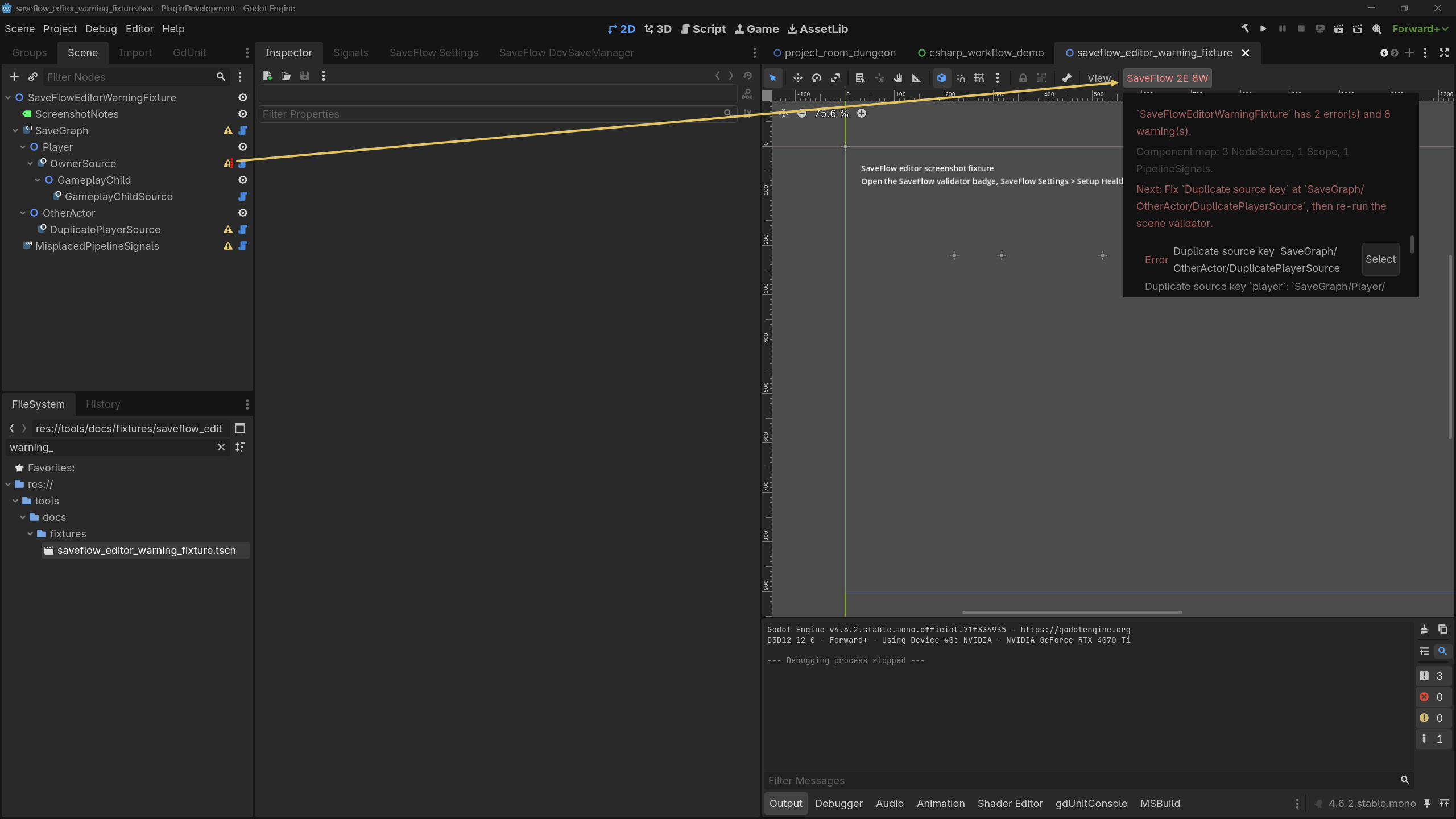This screenshot has height=819, width=1456.
Task: Toggle standard messages filter showing 3
Action: (1433, 676)
